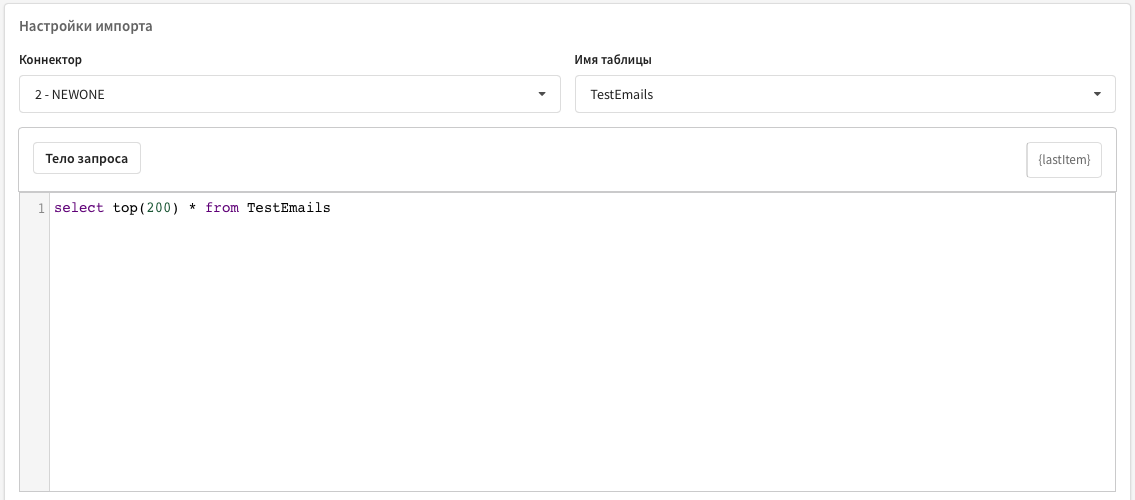Place cursor on the from keyword
This screenshot has height=500, width=1135.
pos(221,208)
